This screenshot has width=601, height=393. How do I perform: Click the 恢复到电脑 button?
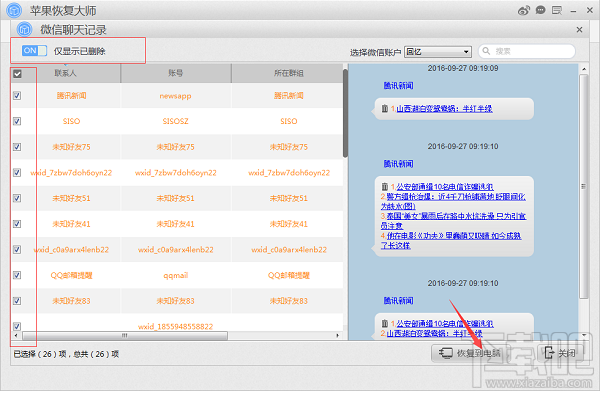point(470,353)
